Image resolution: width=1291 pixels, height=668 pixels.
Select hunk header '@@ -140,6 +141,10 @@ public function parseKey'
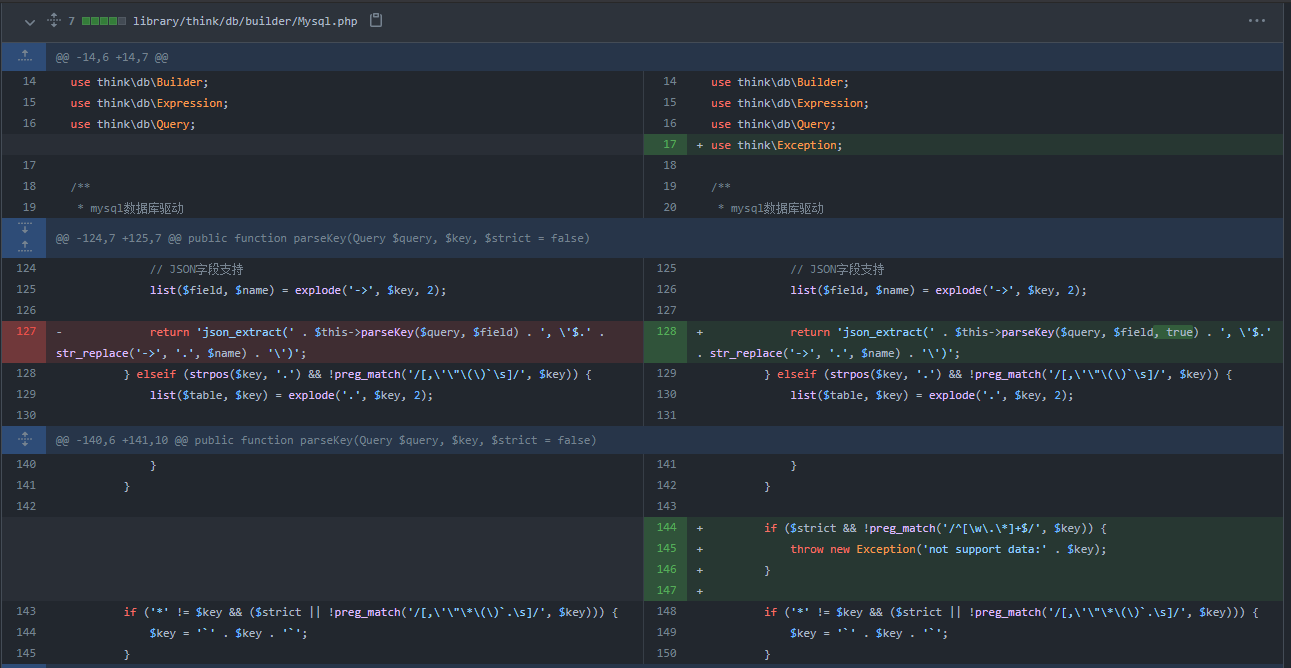point(326,440)
